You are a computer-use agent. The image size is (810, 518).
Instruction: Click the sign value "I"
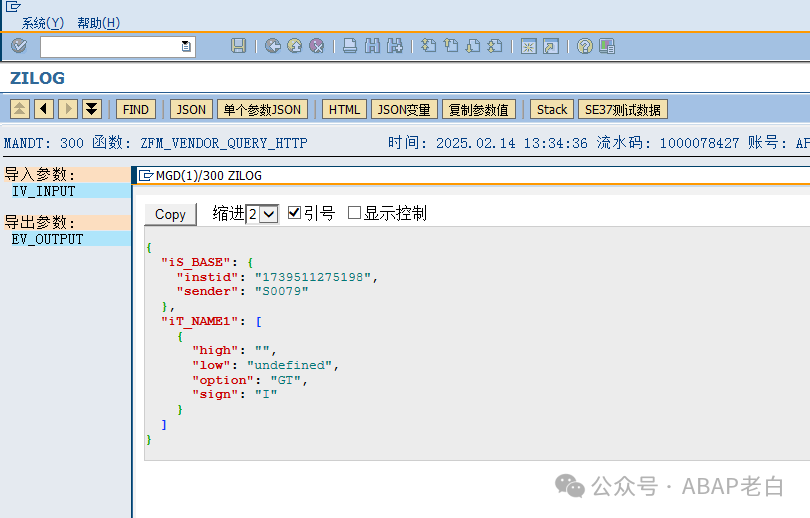coord(266,395)
